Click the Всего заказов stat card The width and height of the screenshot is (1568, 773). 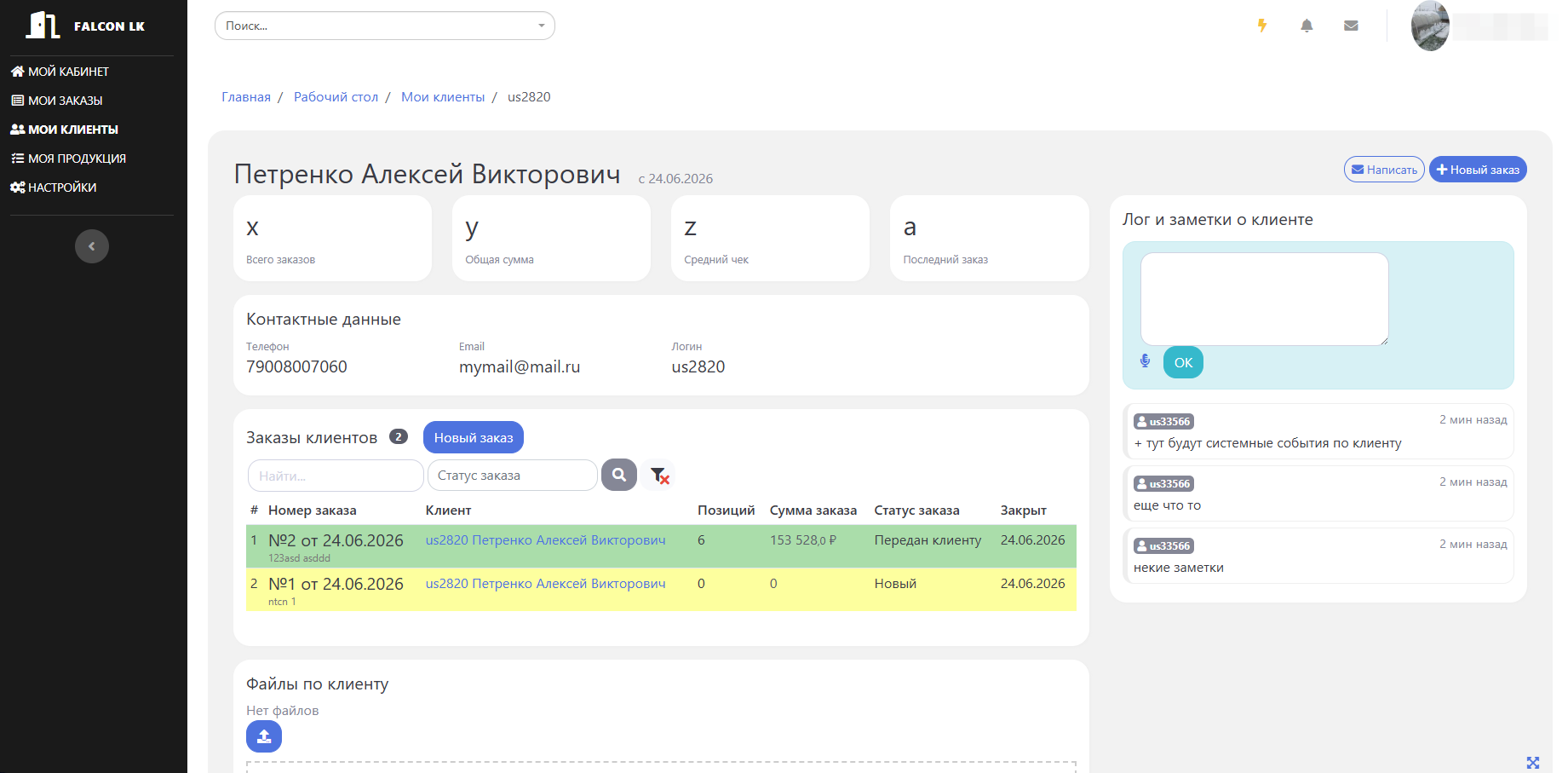coord(333,239)
